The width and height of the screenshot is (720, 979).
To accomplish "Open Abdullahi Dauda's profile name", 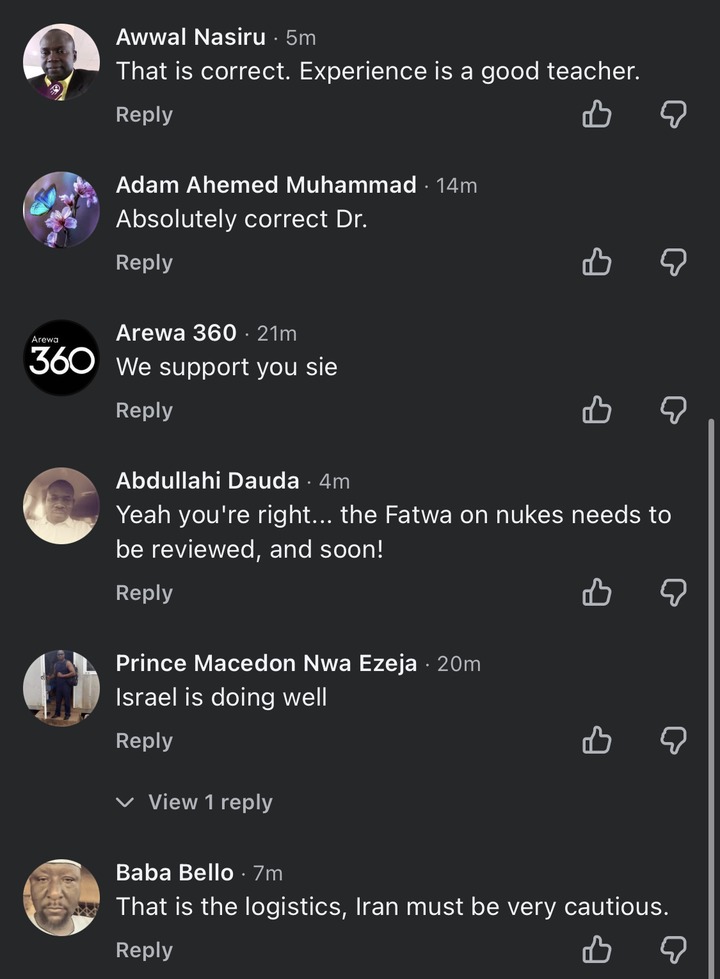I will 207,480.
